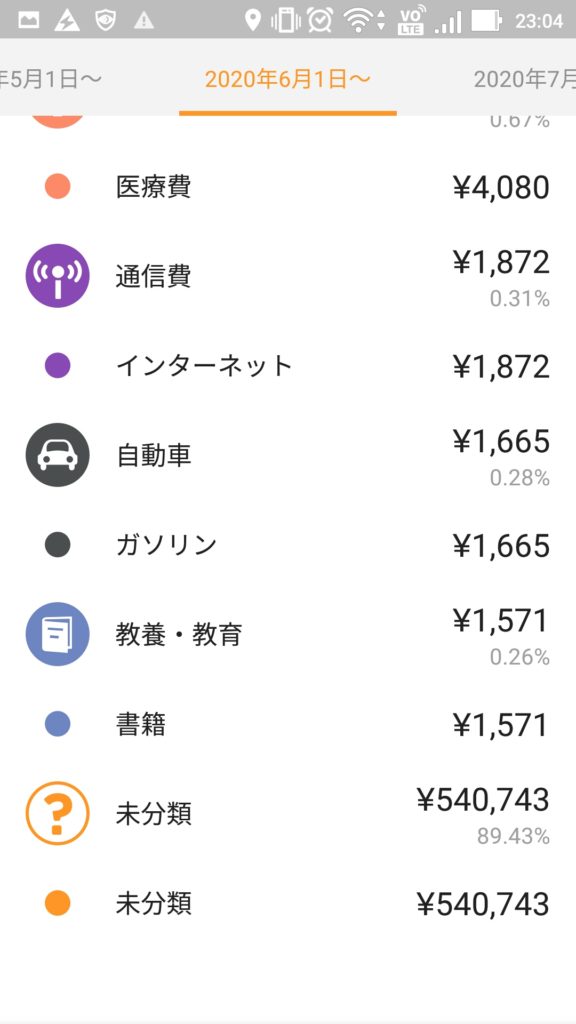Screen dimensions: 576x1024
Task: Switch to the 5月1日 previous month tab
Action: (x=51, y=80)
